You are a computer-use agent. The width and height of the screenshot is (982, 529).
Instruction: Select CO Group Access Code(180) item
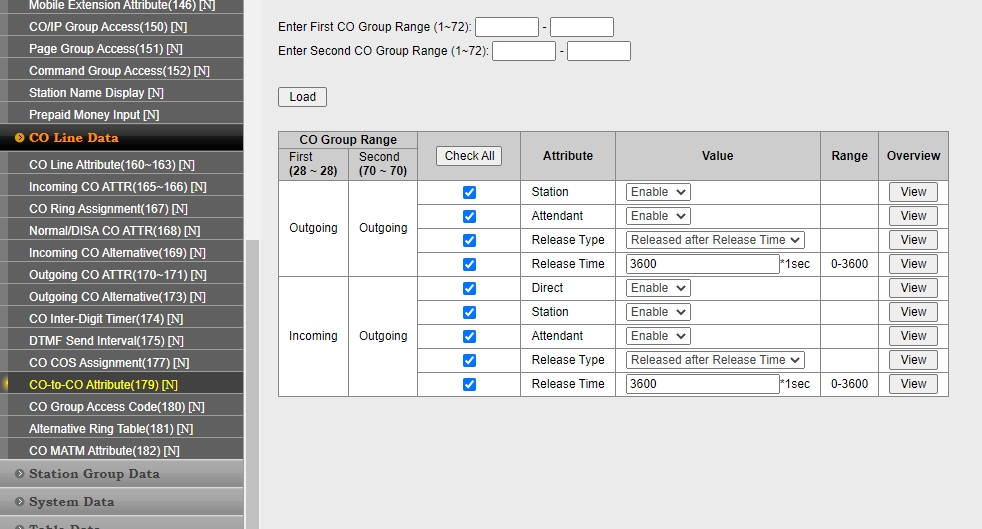tap(116, 407)
